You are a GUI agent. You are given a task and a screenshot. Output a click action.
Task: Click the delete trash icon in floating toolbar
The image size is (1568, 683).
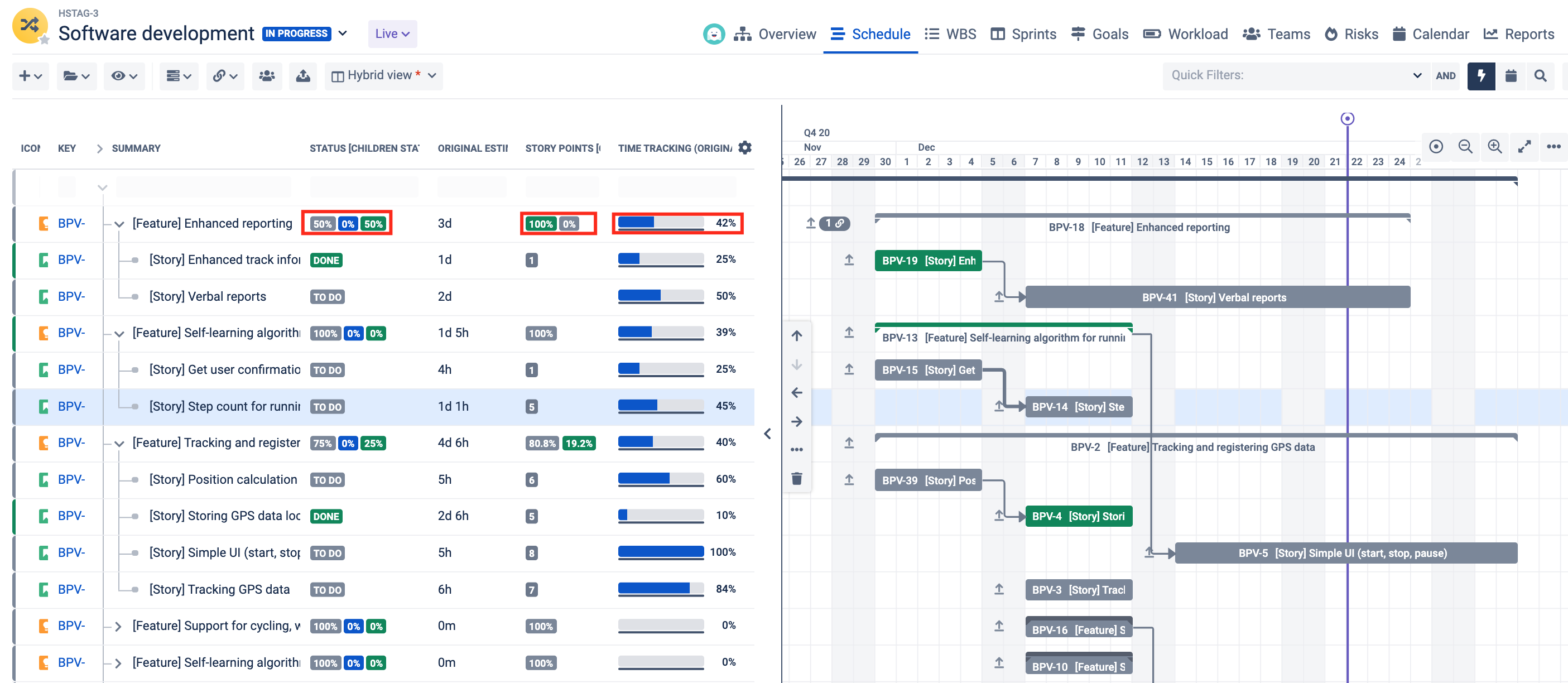tap(796, 478)
